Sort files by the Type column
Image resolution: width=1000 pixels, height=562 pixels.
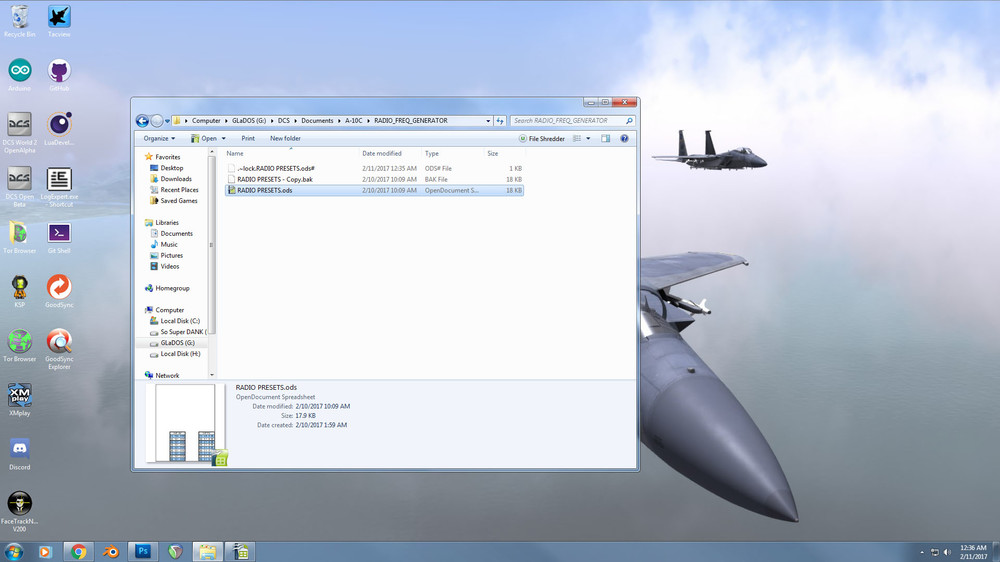pyautogui.click(x=453, y=154)
